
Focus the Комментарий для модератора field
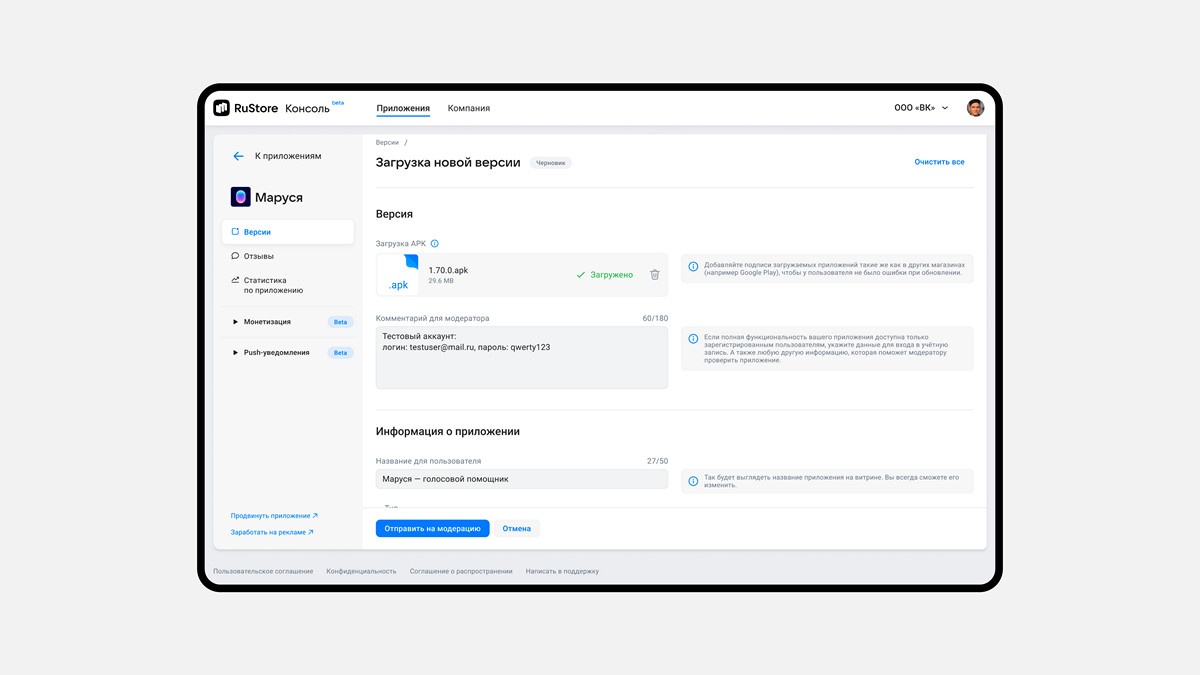click(x=522, y=357)
